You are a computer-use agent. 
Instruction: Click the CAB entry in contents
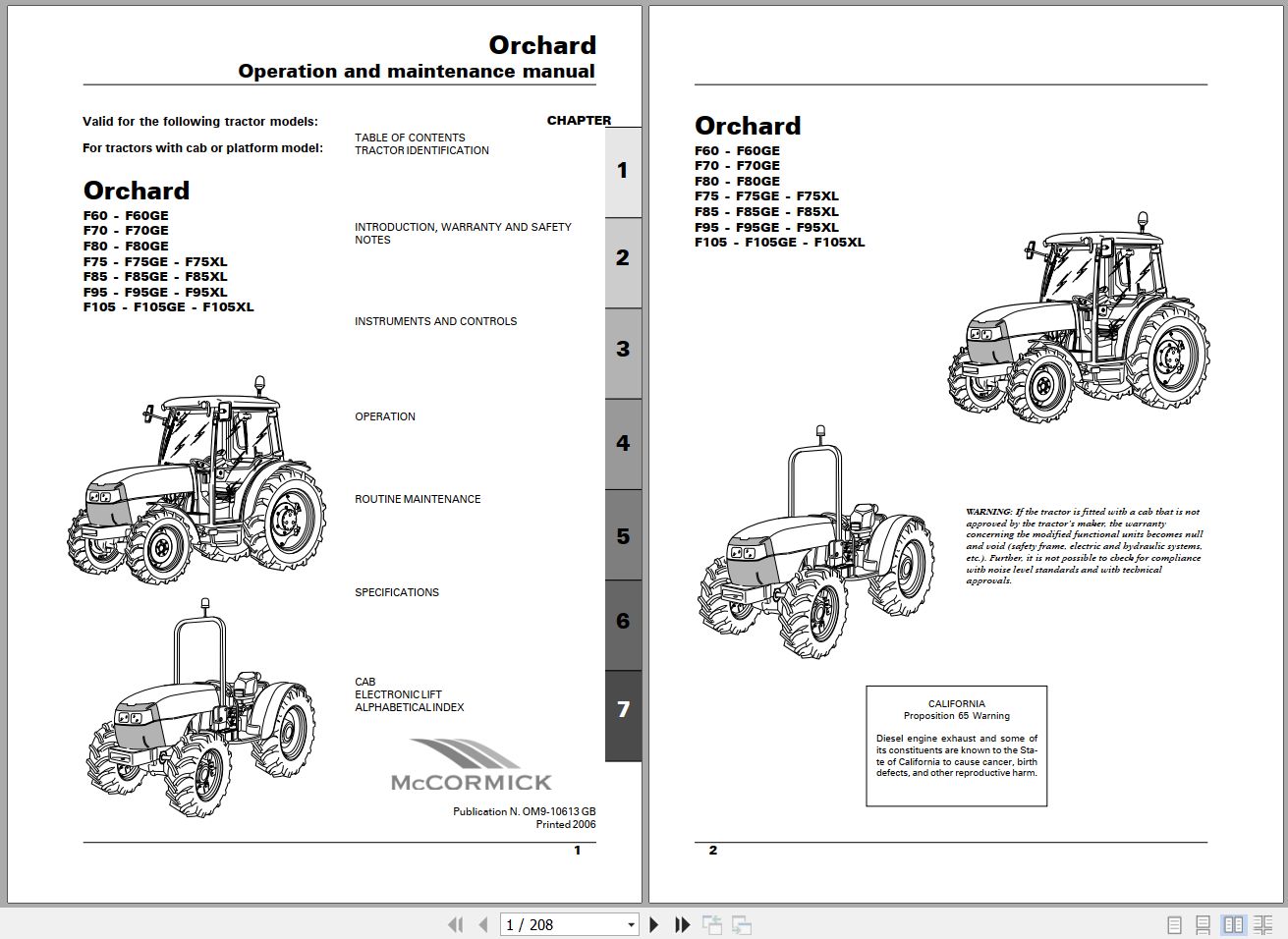365,682
